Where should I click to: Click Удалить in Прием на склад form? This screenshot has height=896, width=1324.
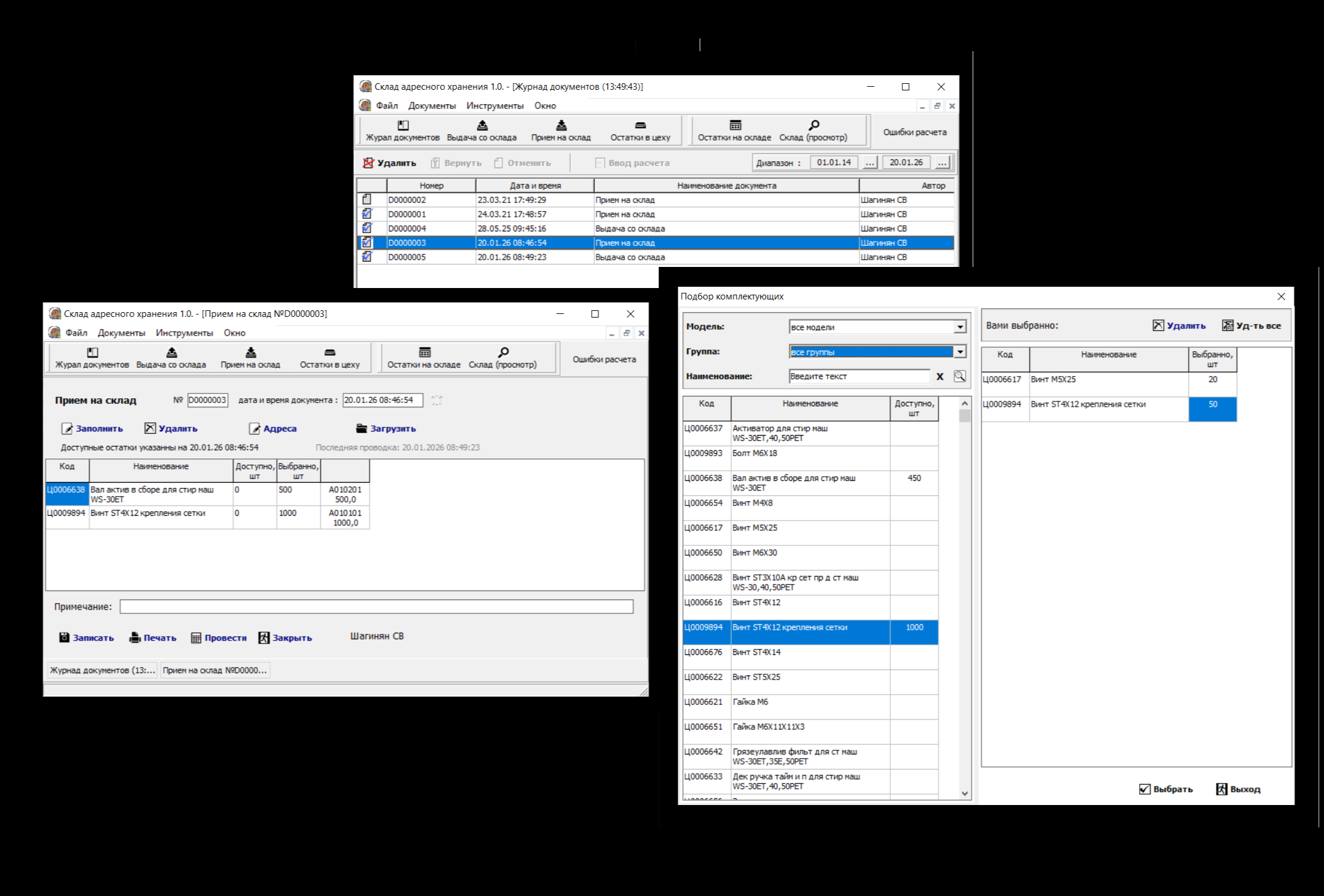(x=171, y=428)
